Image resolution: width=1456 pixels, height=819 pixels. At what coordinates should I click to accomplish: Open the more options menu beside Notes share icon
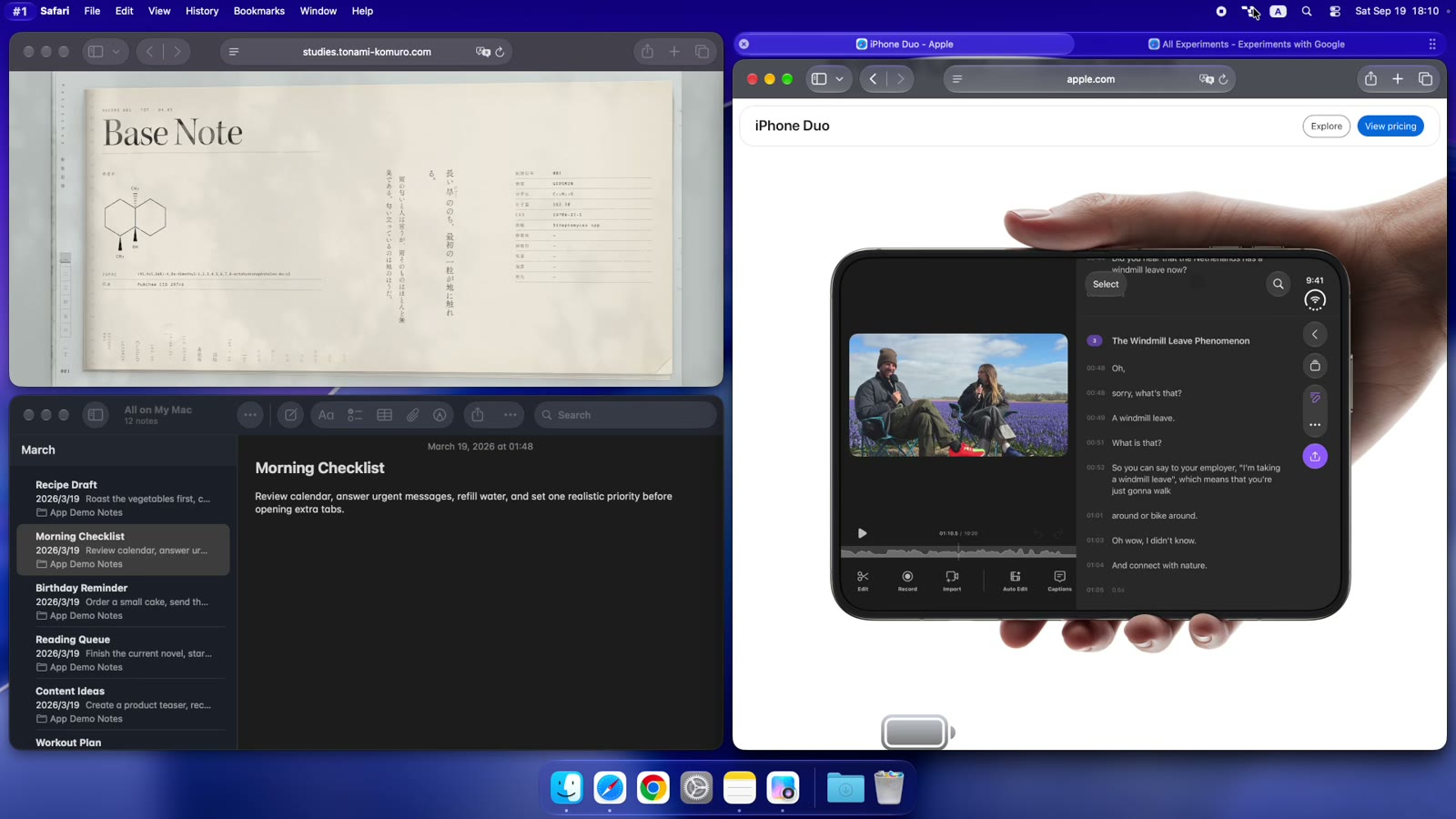point(511,415)
